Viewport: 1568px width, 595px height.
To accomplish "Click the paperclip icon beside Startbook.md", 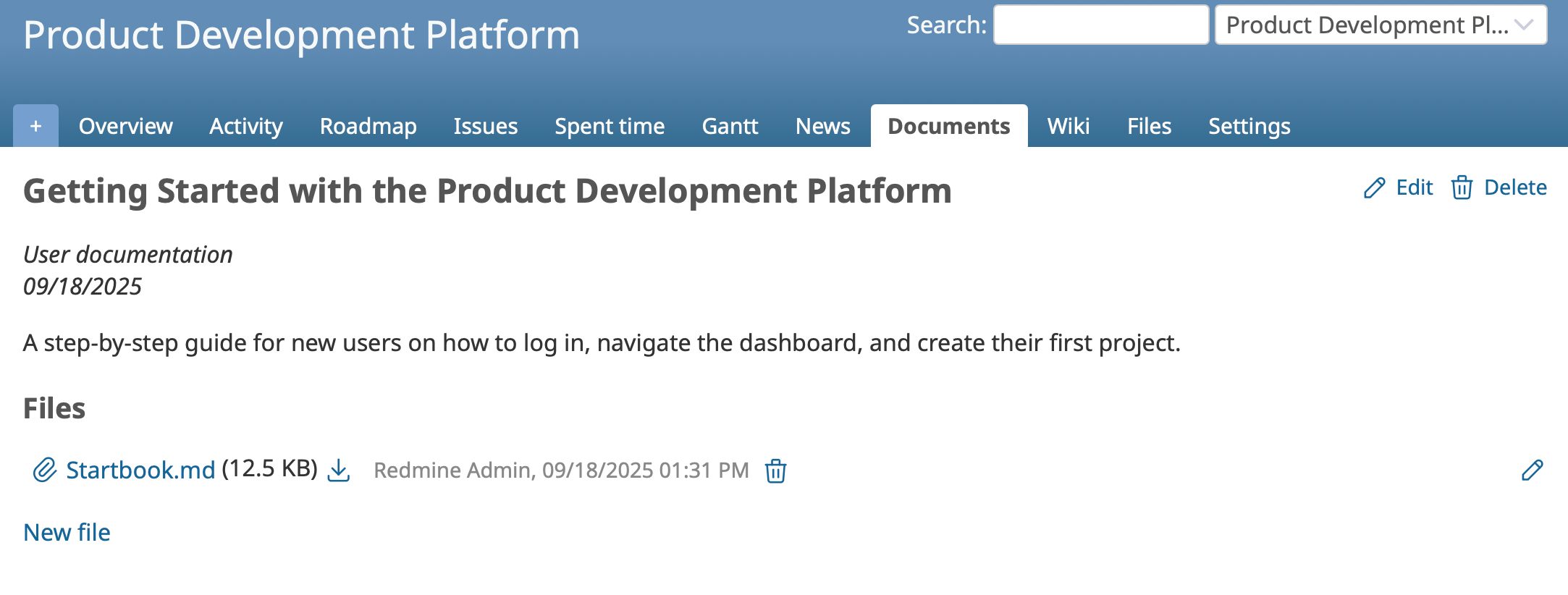I will (x=45, y=470).
